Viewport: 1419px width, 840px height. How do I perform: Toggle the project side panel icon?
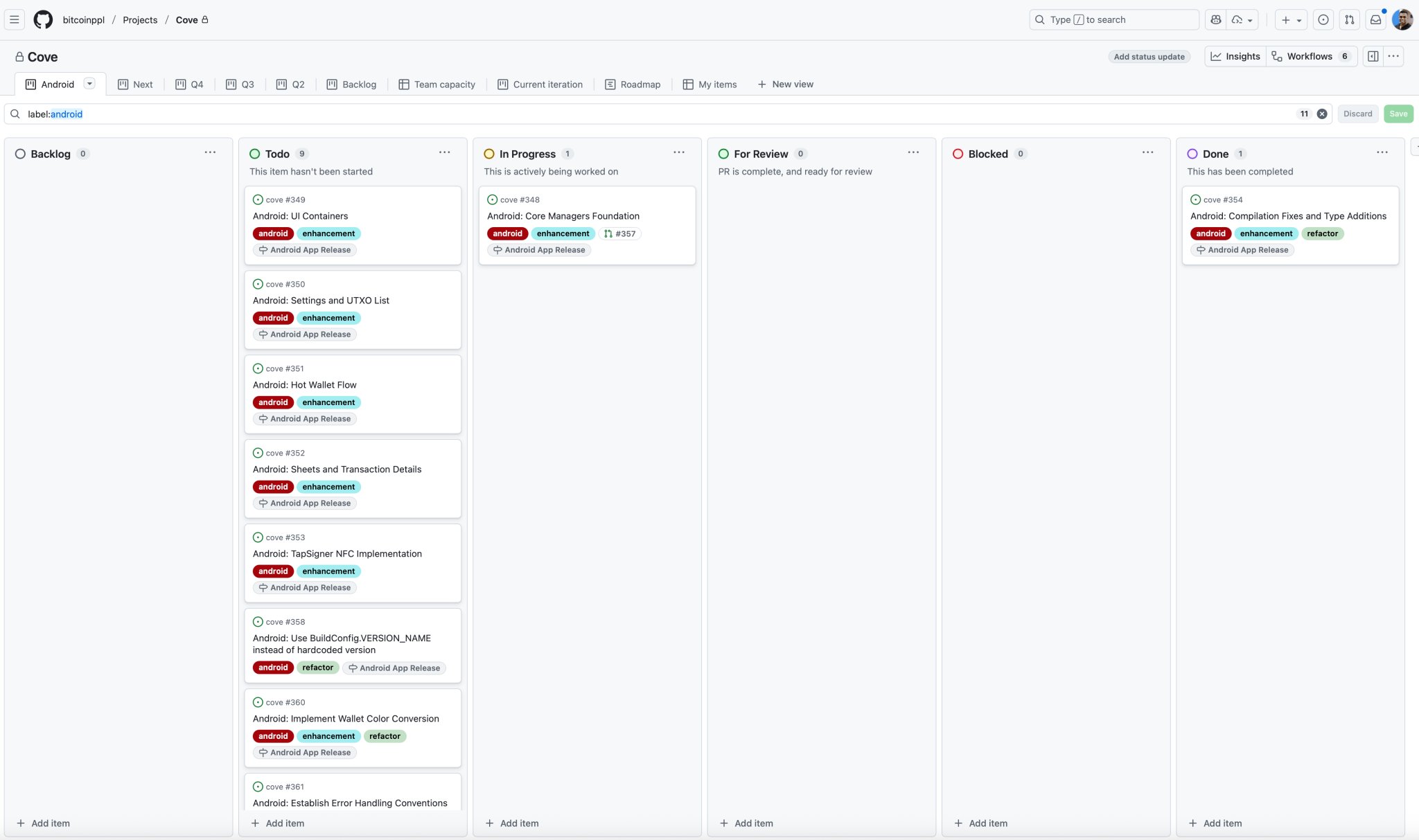click(x=1373, y=56)
